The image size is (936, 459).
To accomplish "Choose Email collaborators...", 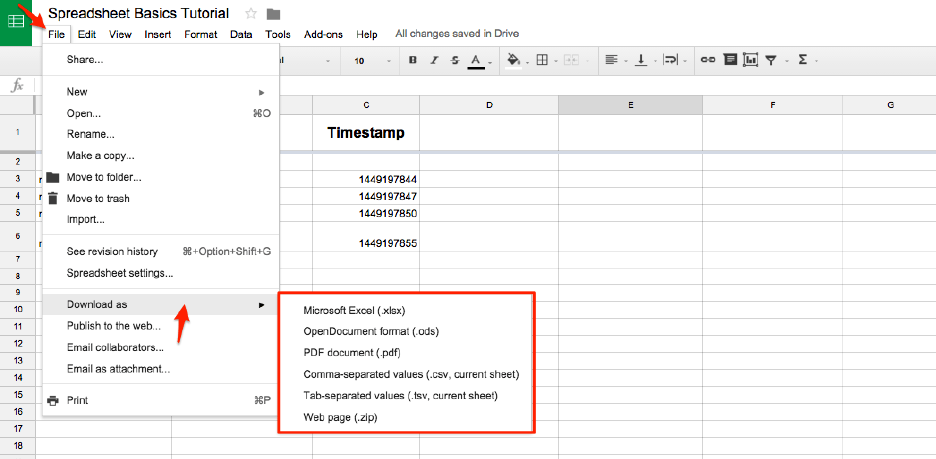I will point(161,347).
